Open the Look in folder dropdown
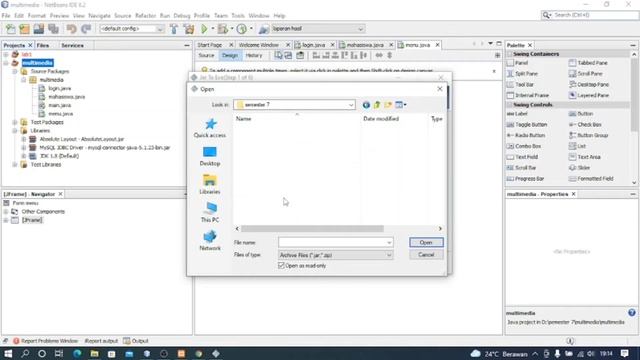Image resolution: width=640 pixels, height=360 pixels. click(x=351, y=105)
